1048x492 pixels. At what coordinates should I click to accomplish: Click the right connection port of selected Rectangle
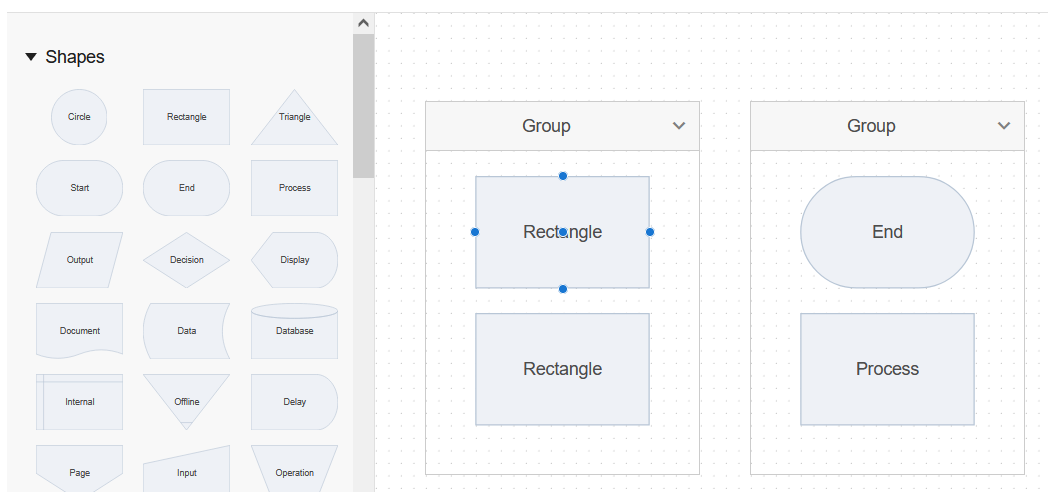click(x=650, y=232)
